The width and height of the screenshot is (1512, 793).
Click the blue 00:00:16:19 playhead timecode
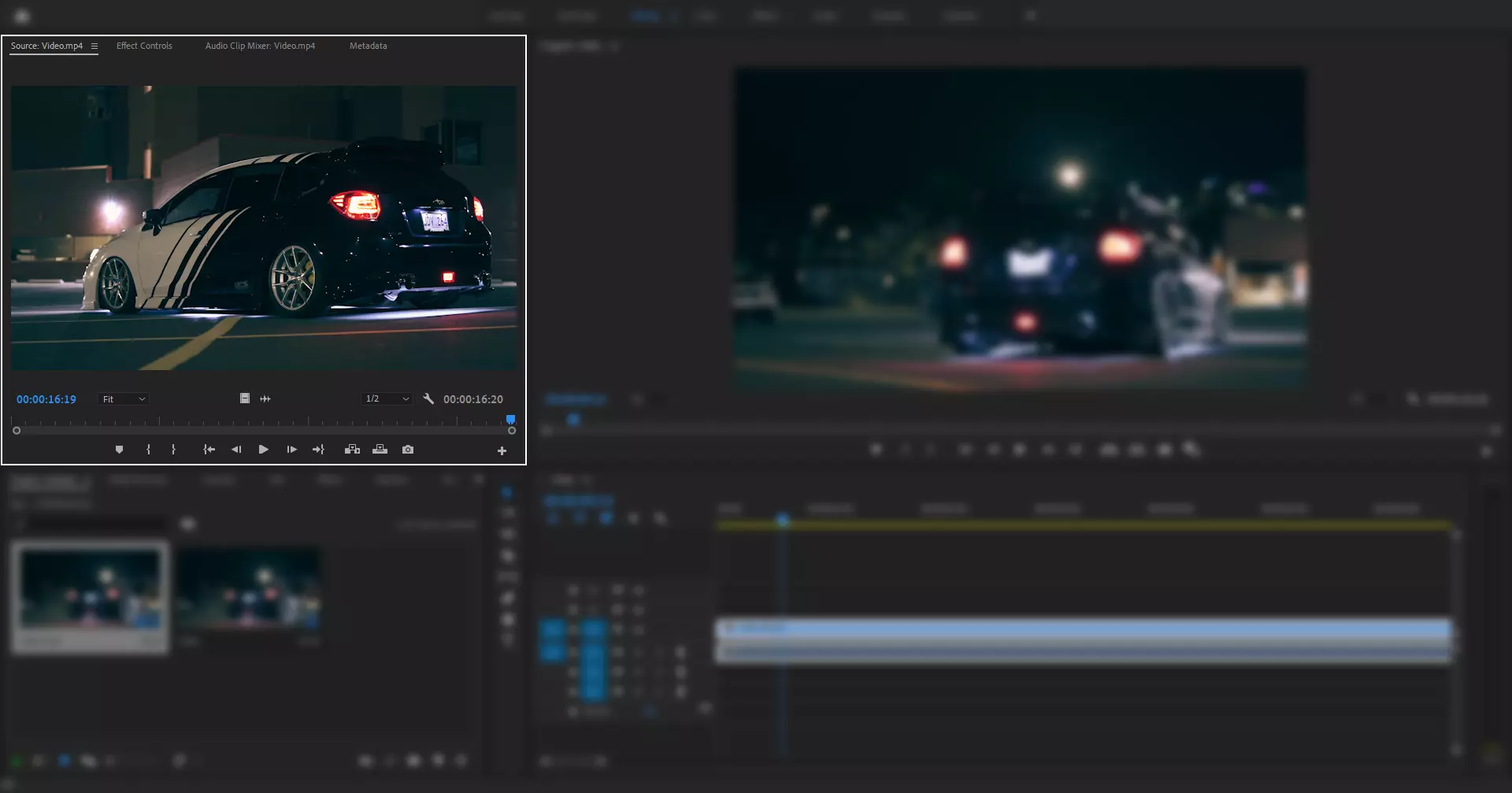coord(46,399)
